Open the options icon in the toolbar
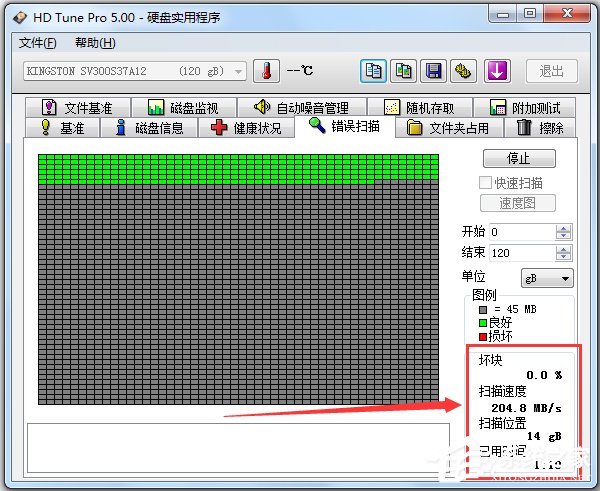This screenshot has height=491, width=600. [x=464, y=71]
